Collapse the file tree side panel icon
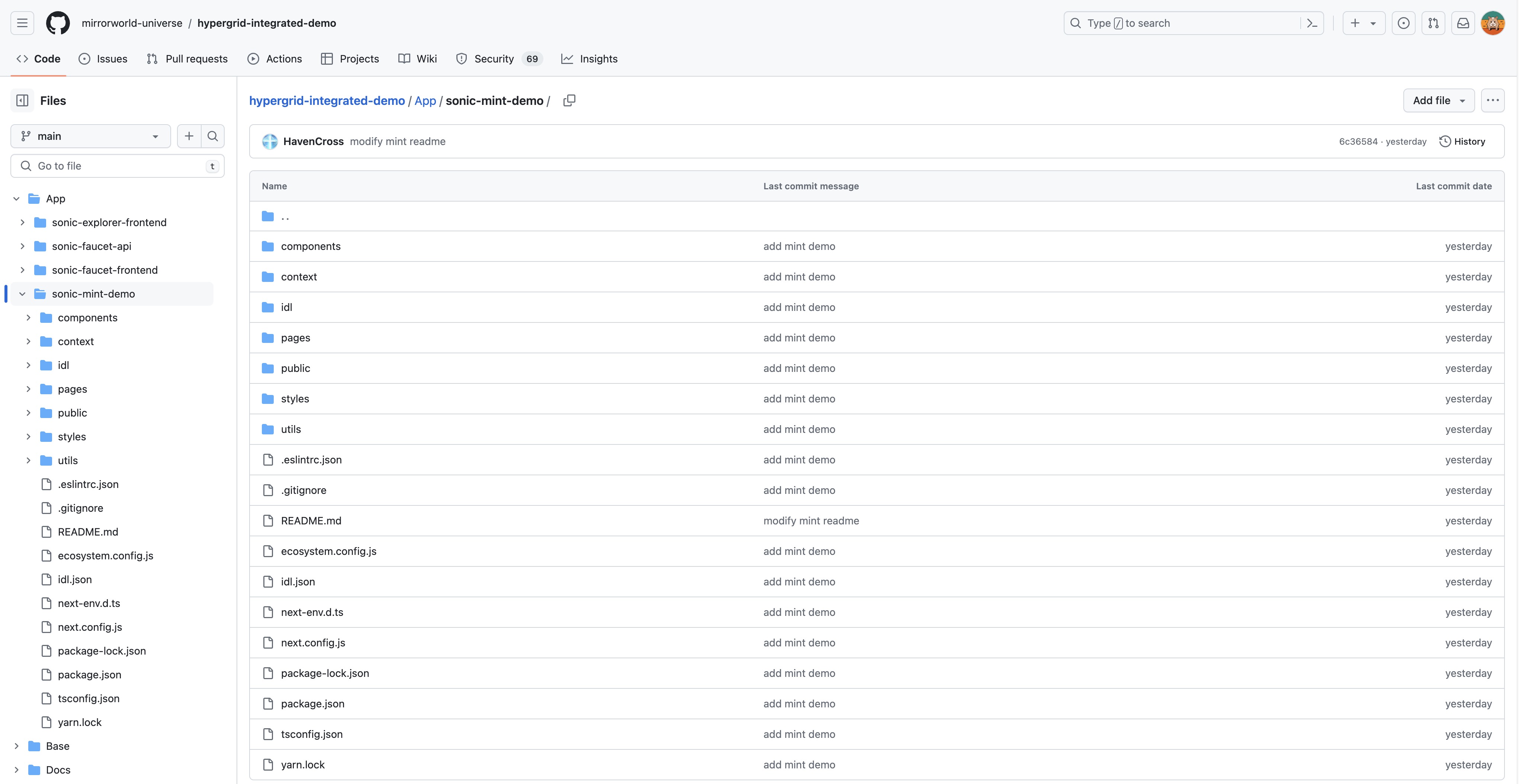The width and height of the screenshot is (1519, 784). (x=22, y=100)
